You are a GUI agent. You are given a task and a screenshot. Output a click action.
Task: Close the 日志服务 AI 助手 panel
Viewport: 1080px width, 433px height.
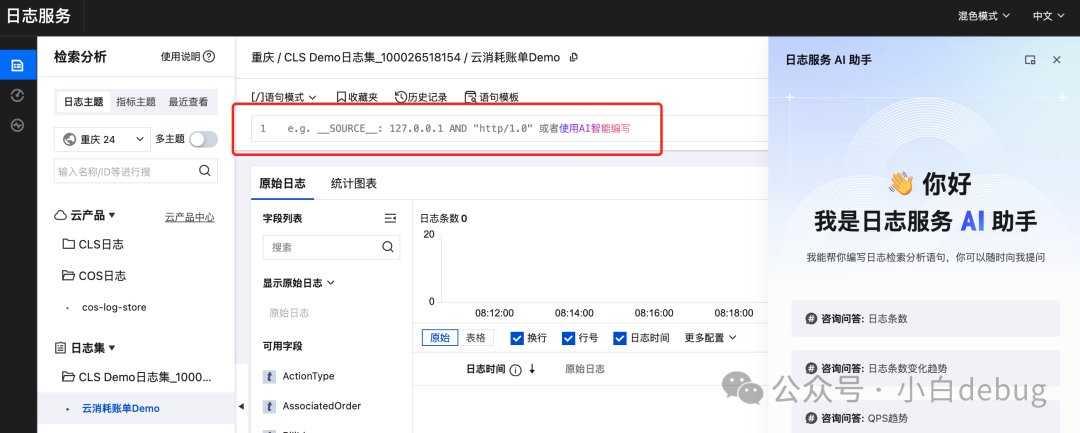(1057, 60)
